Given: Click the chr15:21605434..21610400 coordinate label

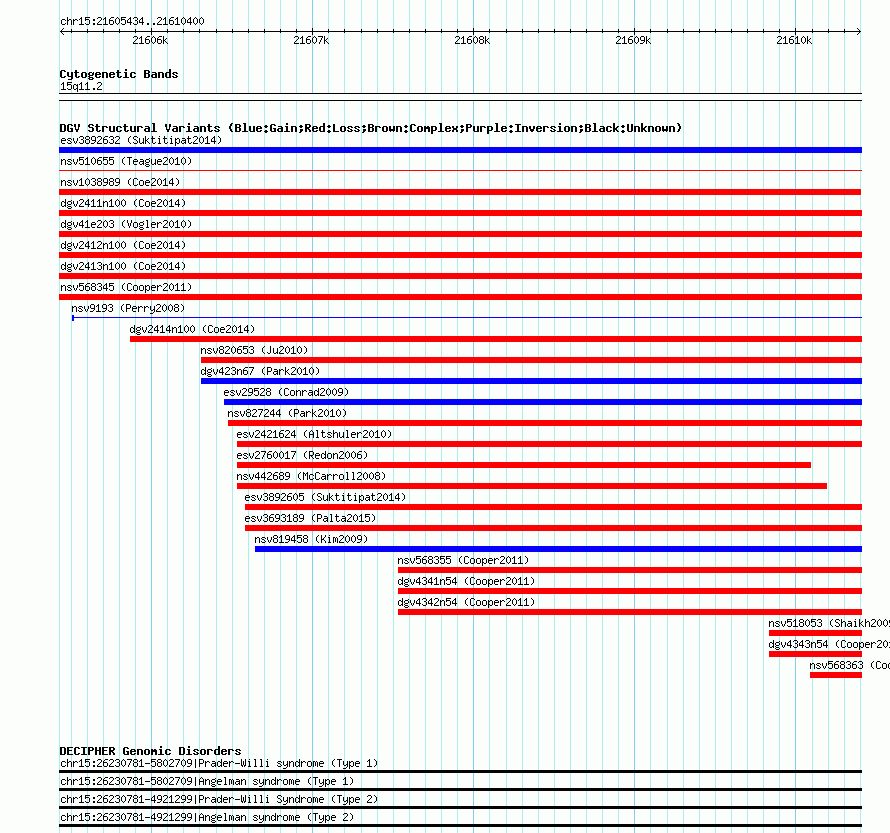Looking at the screenshot, I should click(x=132, y=21).
